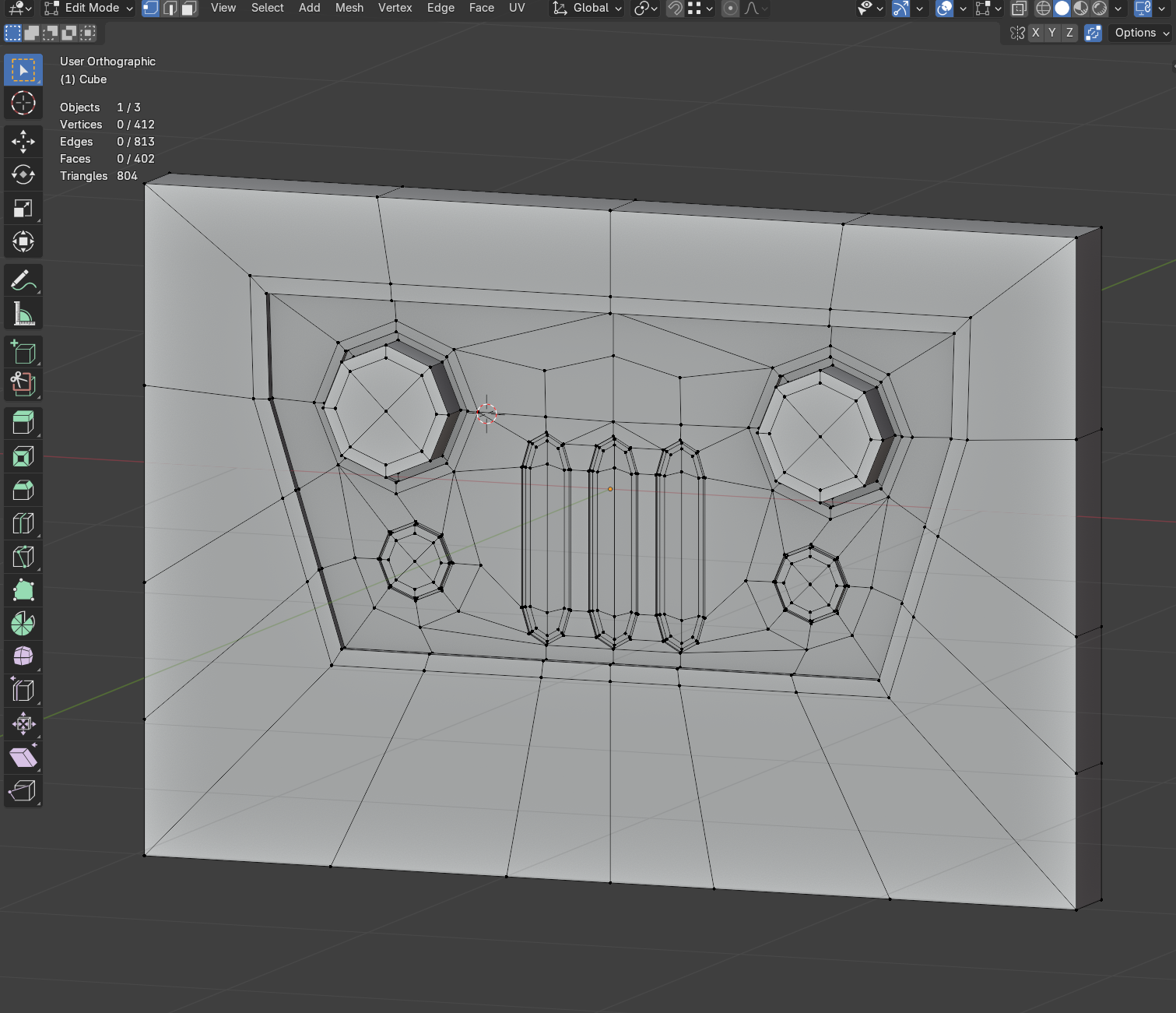Open the snapping options dropdown
Viewport: 1176px width, 1013px height.
point(700,8)
